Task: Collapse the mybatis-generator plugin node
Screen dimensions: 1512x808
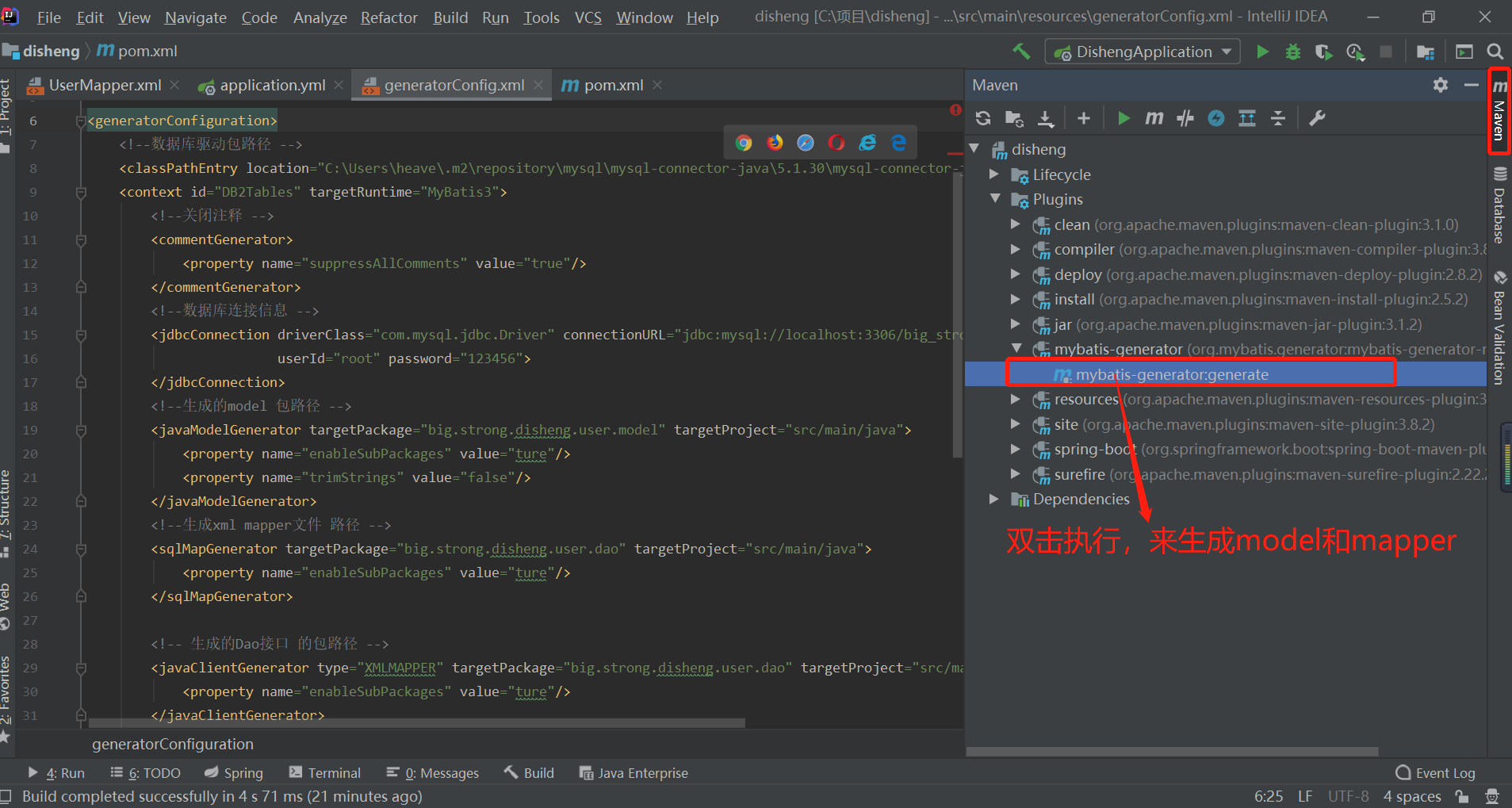Action: pyautogui.click(x=1016, y=349)
